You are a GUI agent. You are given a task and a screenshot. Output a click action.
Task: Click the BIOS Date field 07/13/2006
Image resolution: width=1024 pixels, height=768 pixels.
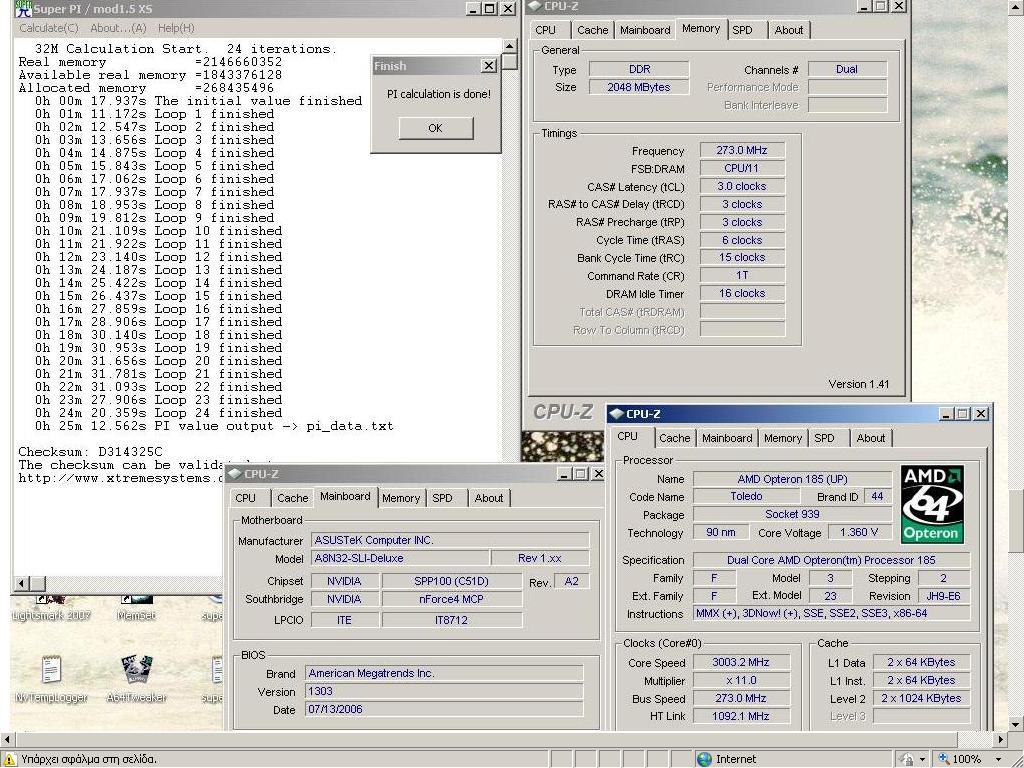[444, 709]
